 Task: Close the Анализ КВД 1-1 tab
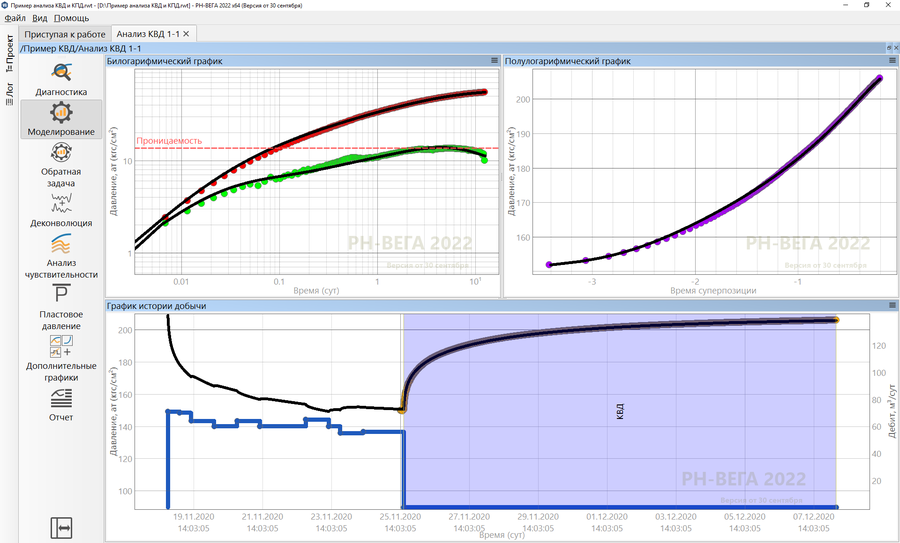[186, 34]
